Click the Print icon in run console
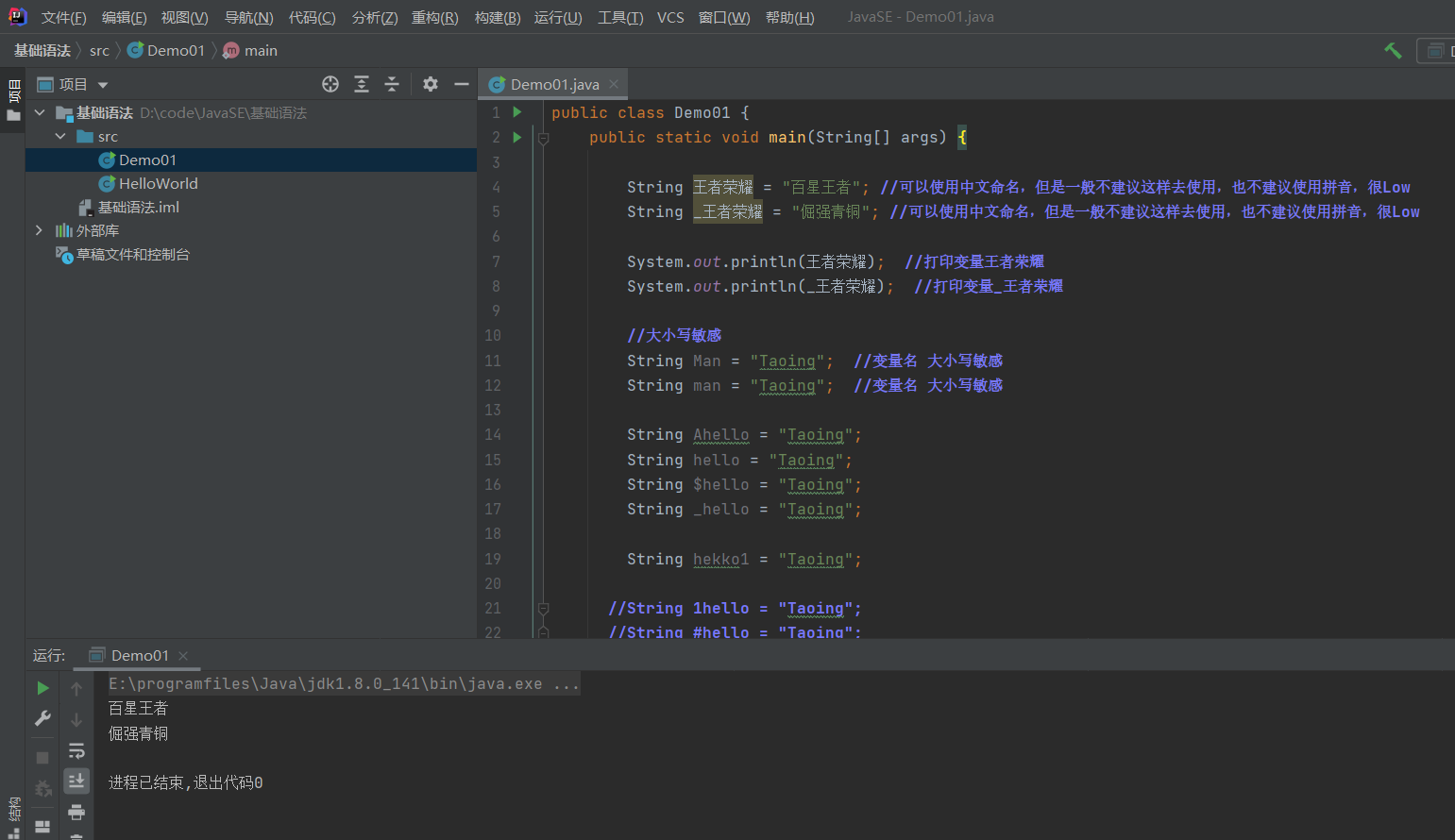 point(76,812)
